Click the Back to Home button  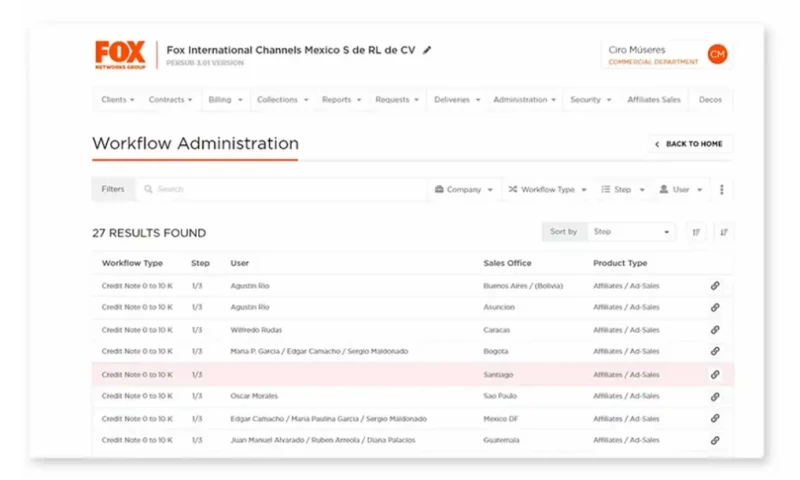pos(689,144)
